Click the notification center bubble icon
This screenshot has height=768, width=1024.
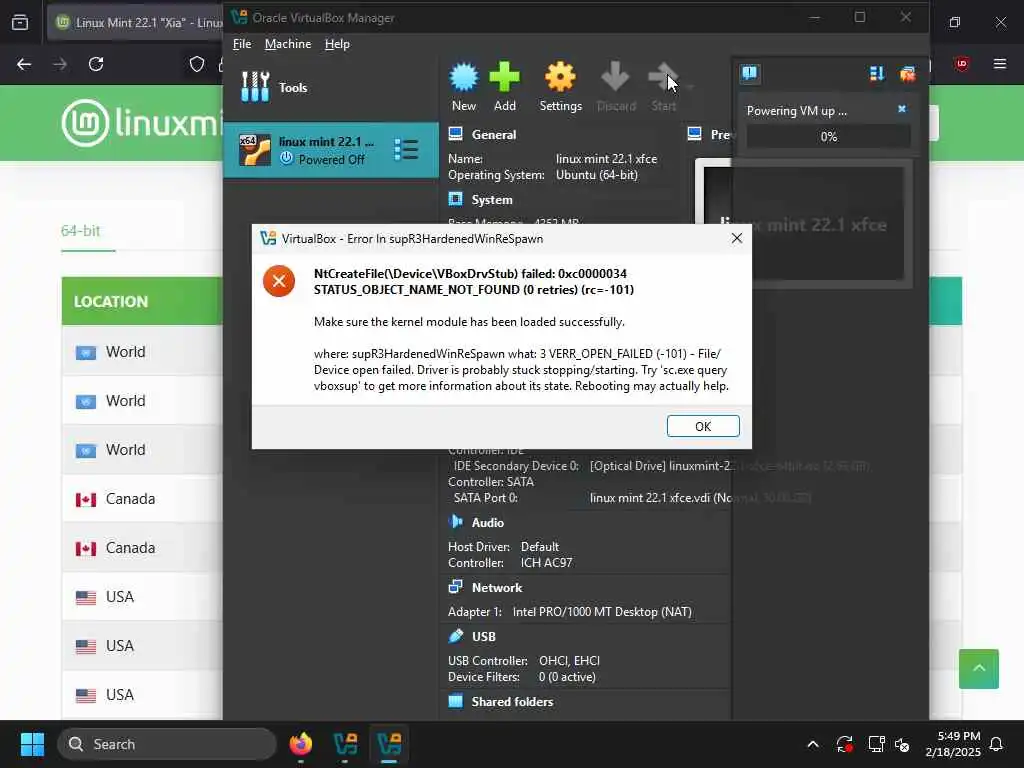click(750, 73)
